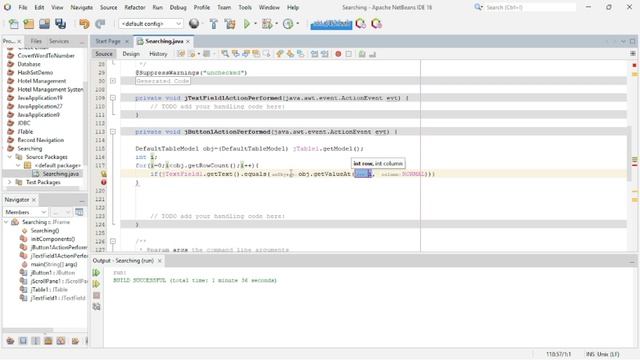Image resolution: width=640 pixels, height=360 pixels.
Task: Open the Navigate menu
Action: 82,7
